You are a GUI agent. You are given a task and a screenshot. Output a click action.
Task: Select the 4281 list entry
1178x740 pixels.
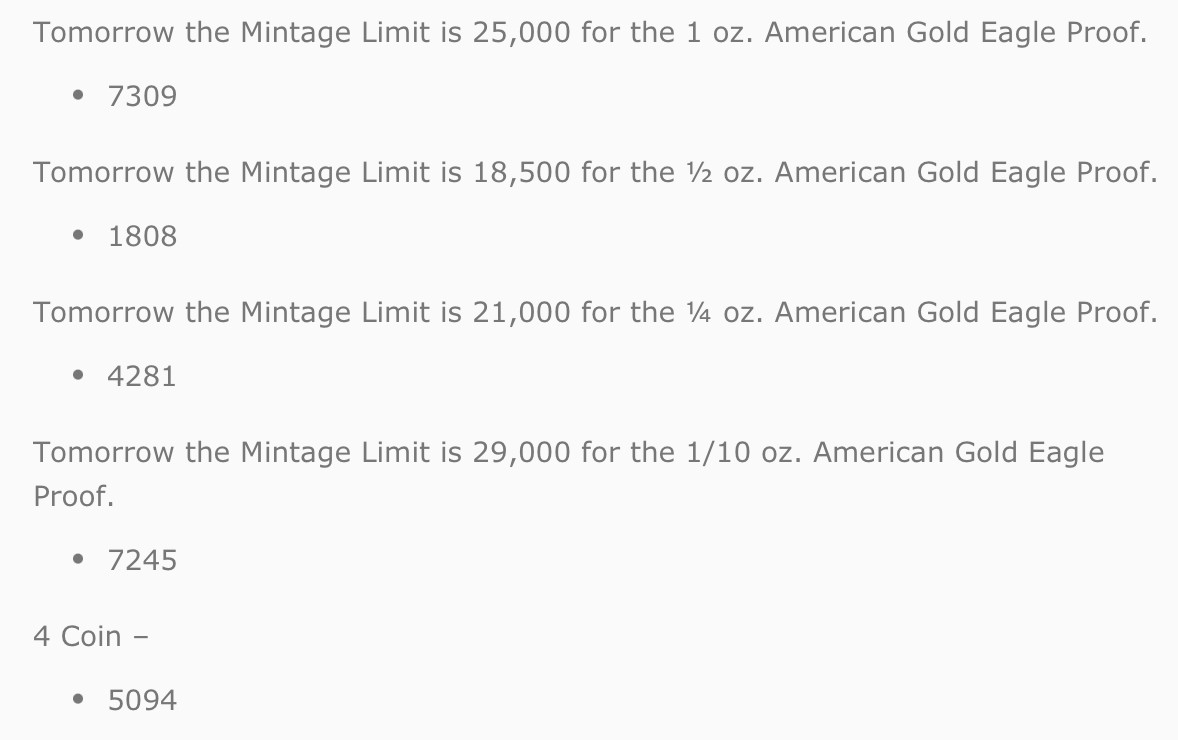coord(142,377)
